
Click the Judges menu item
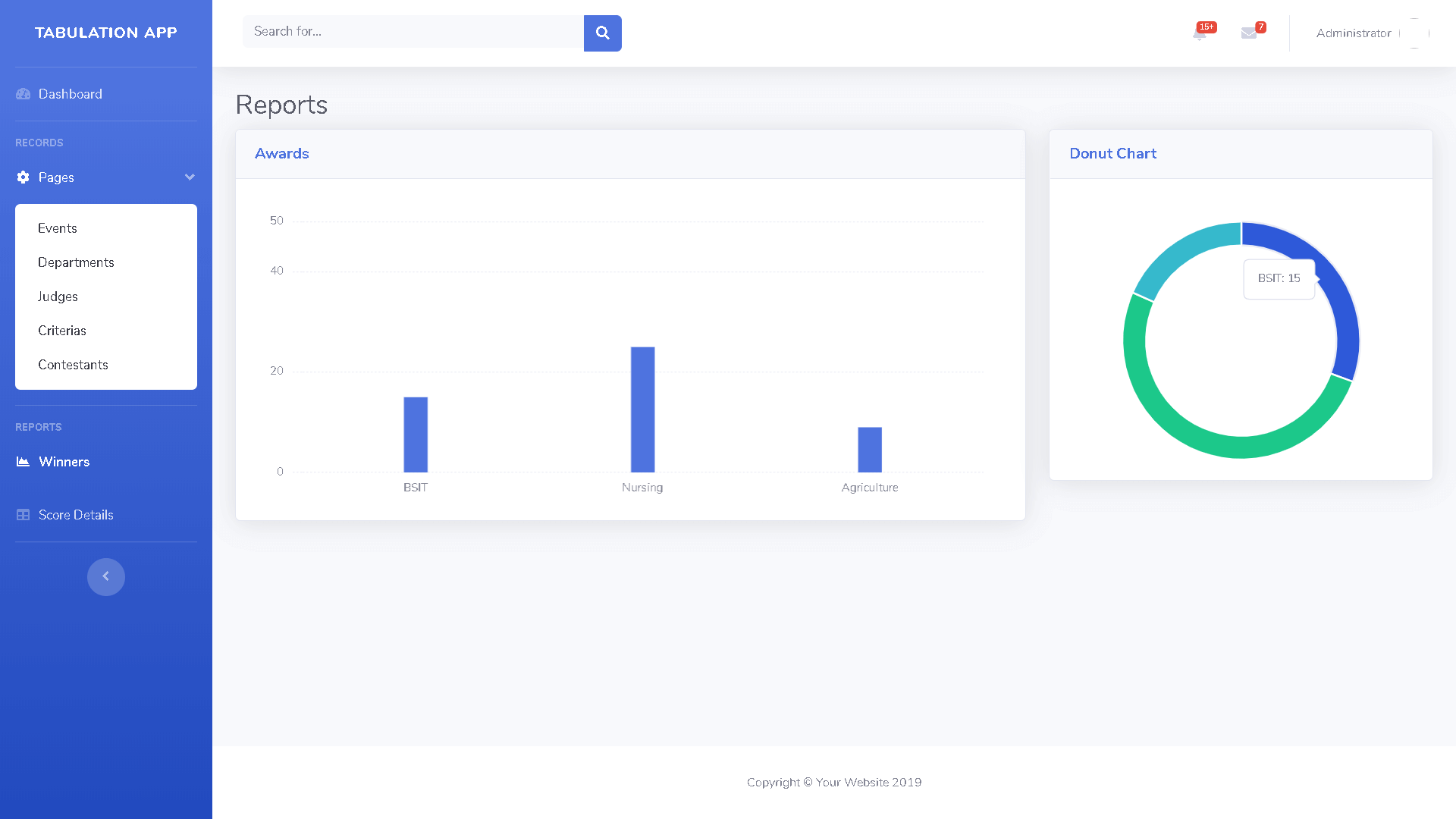tap(56, 296)
